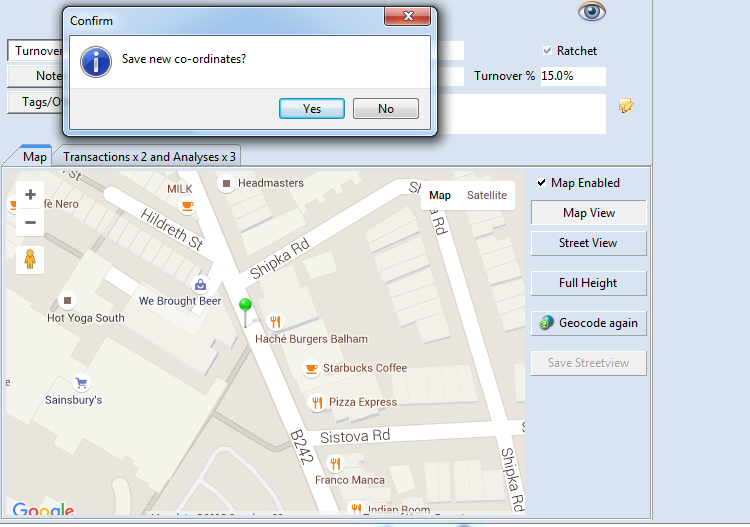Viewport: 750px width, 527px height.
Task: Click the Street View pegman icon
Action: [x=30, y=260]
